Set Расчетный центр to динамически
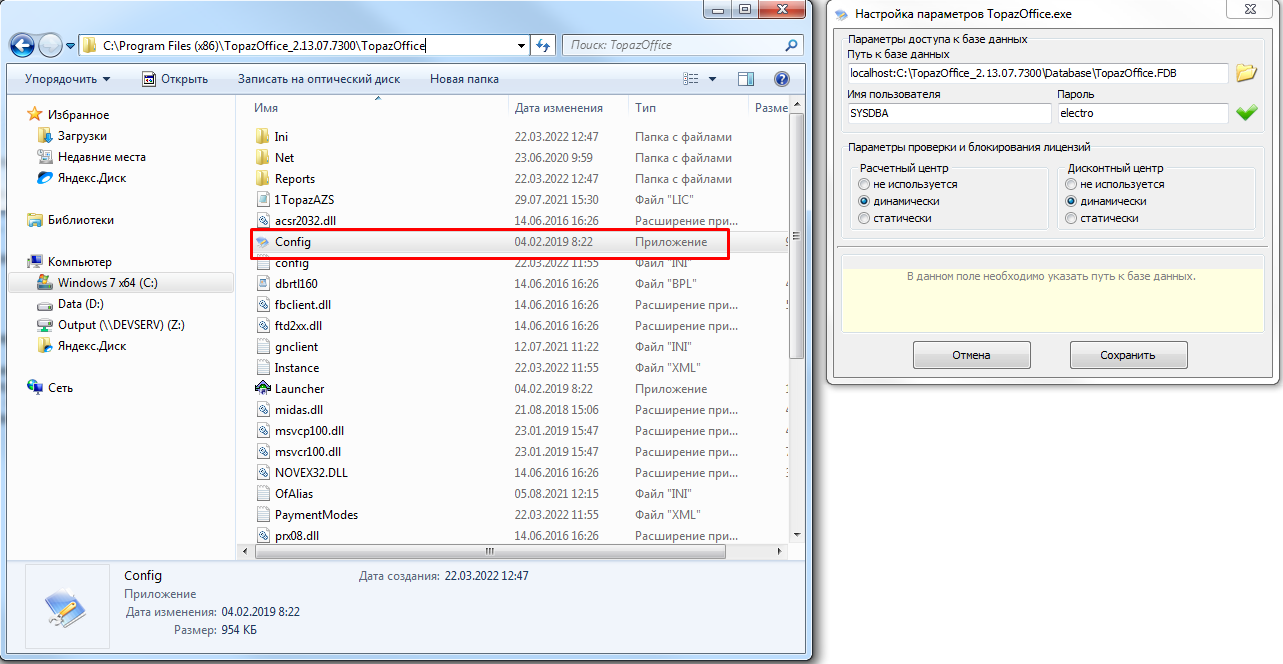The height and width of the screenshot is (664, 1283). pyautogui.click(x=864, y=201)
